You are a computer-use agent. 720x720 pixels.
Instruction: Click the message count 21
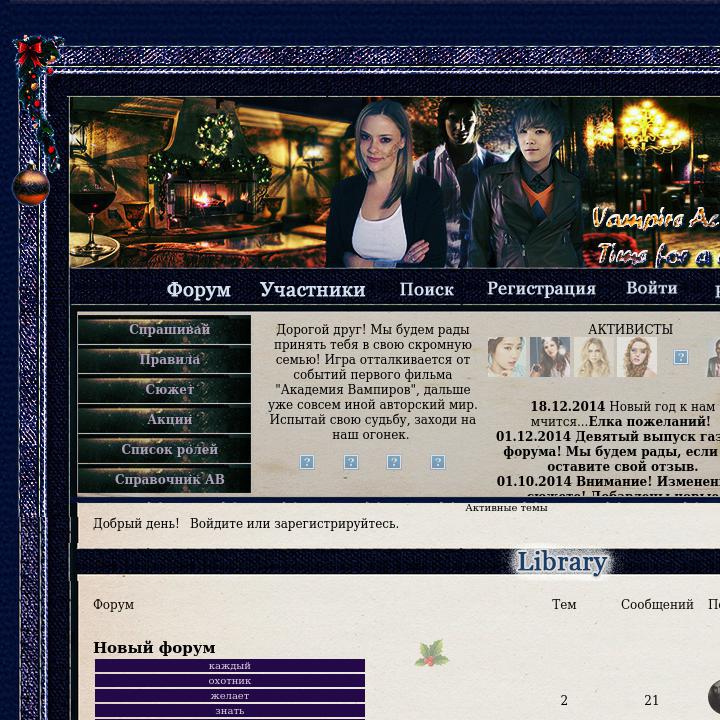pyautogui.click(x=652, y=700)
